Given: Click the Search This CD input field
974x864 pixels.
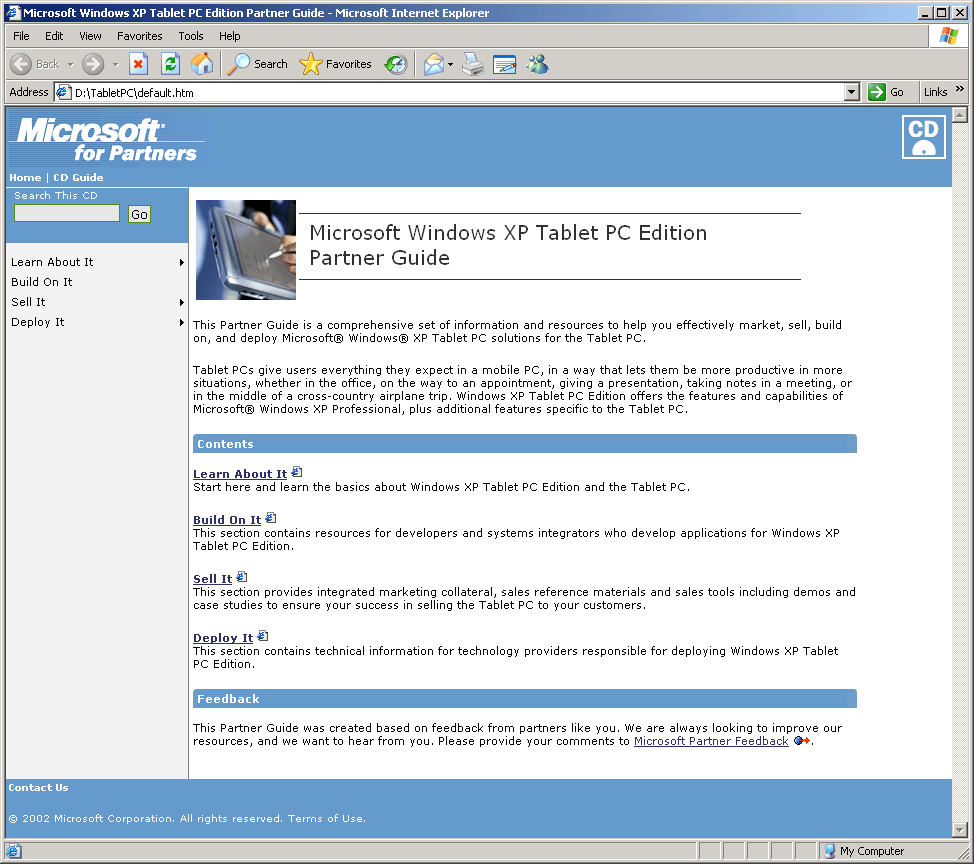Looking at the screenshot, I should [67, 213].
